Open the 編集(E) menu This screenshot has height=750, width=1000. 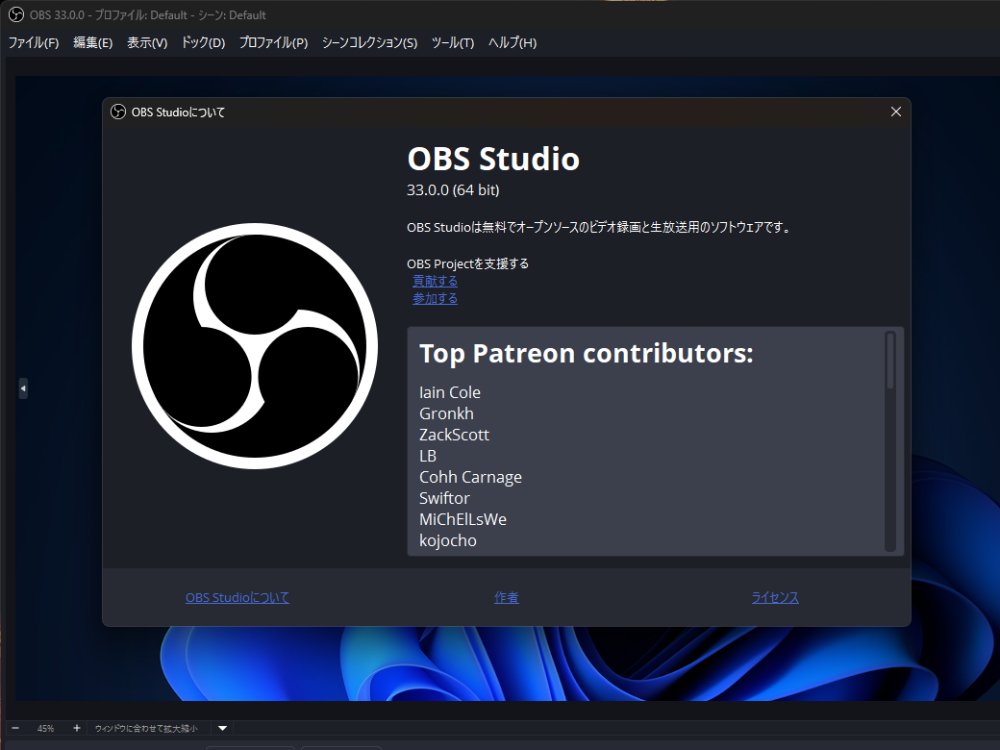click(93, 43)
